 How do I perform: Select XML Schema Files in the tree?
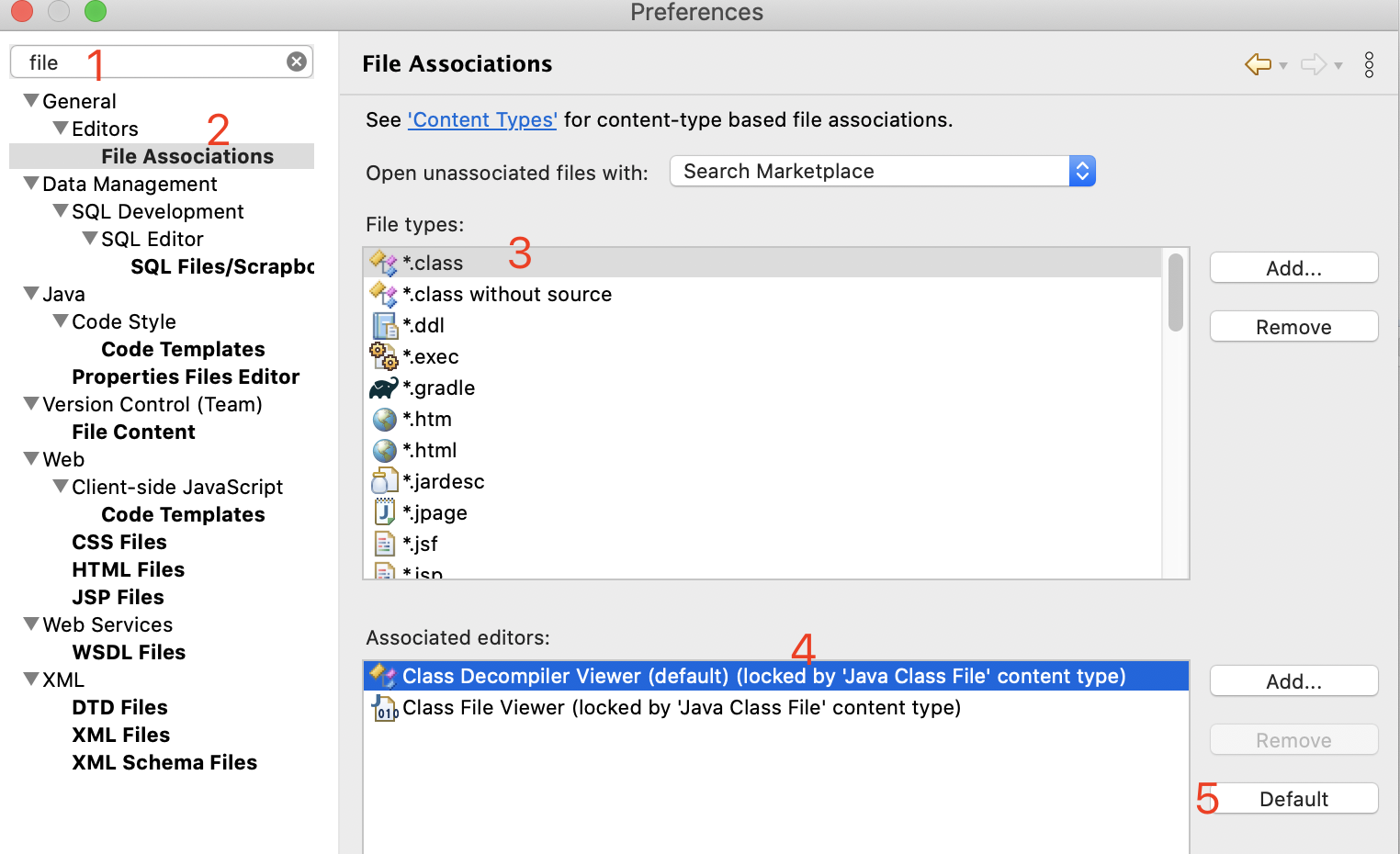tap(164, 762)
